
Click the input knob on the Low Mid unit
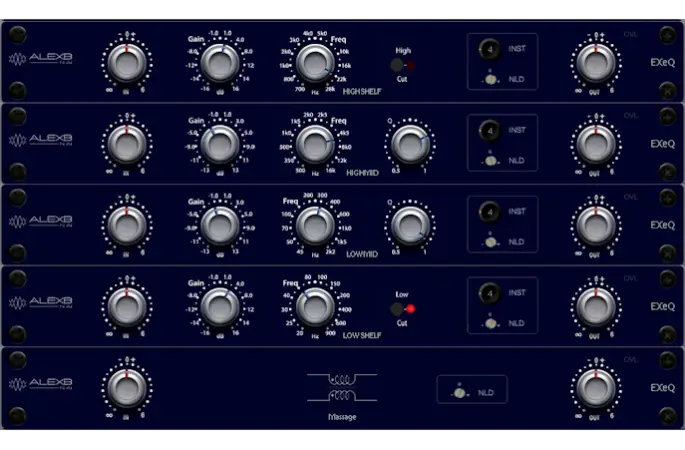point(126,226)
